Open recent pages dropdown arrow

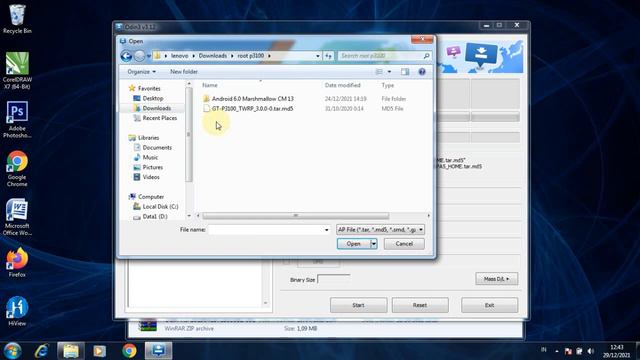tap(149, 56)
